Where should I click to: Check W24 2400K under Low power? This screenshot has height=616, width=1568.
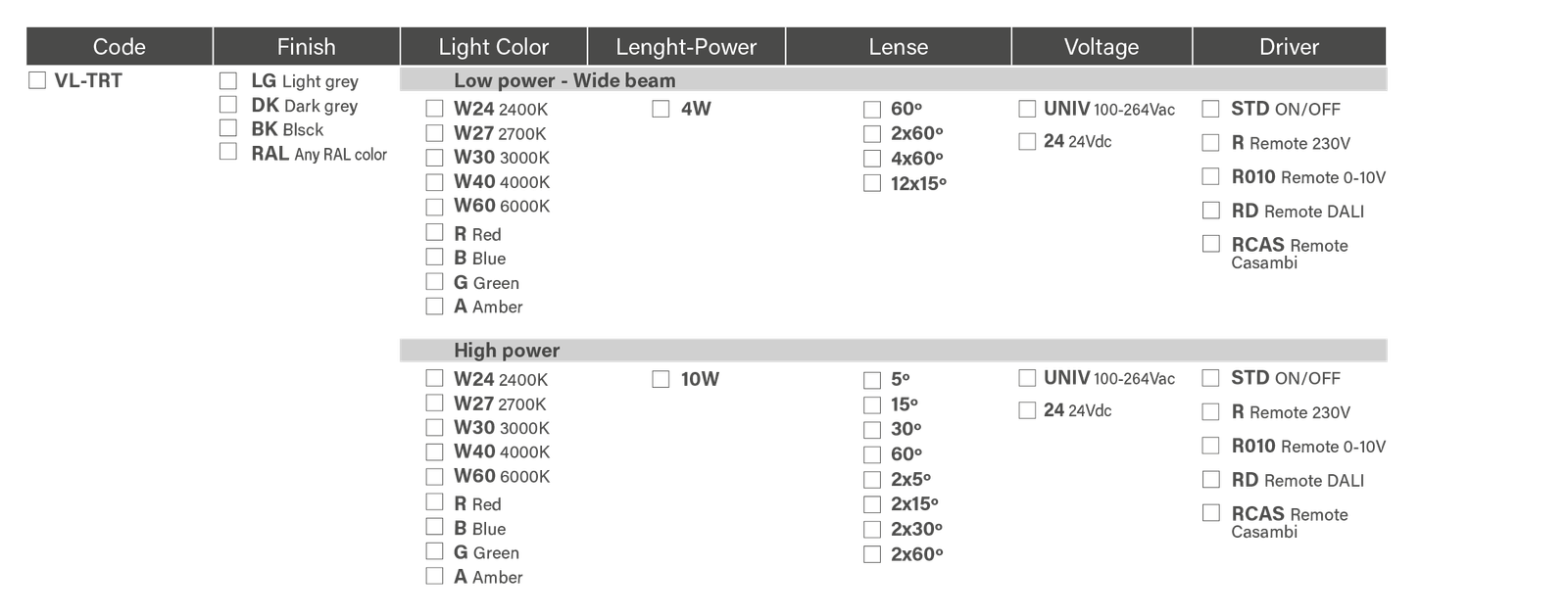tap(434, 108)
